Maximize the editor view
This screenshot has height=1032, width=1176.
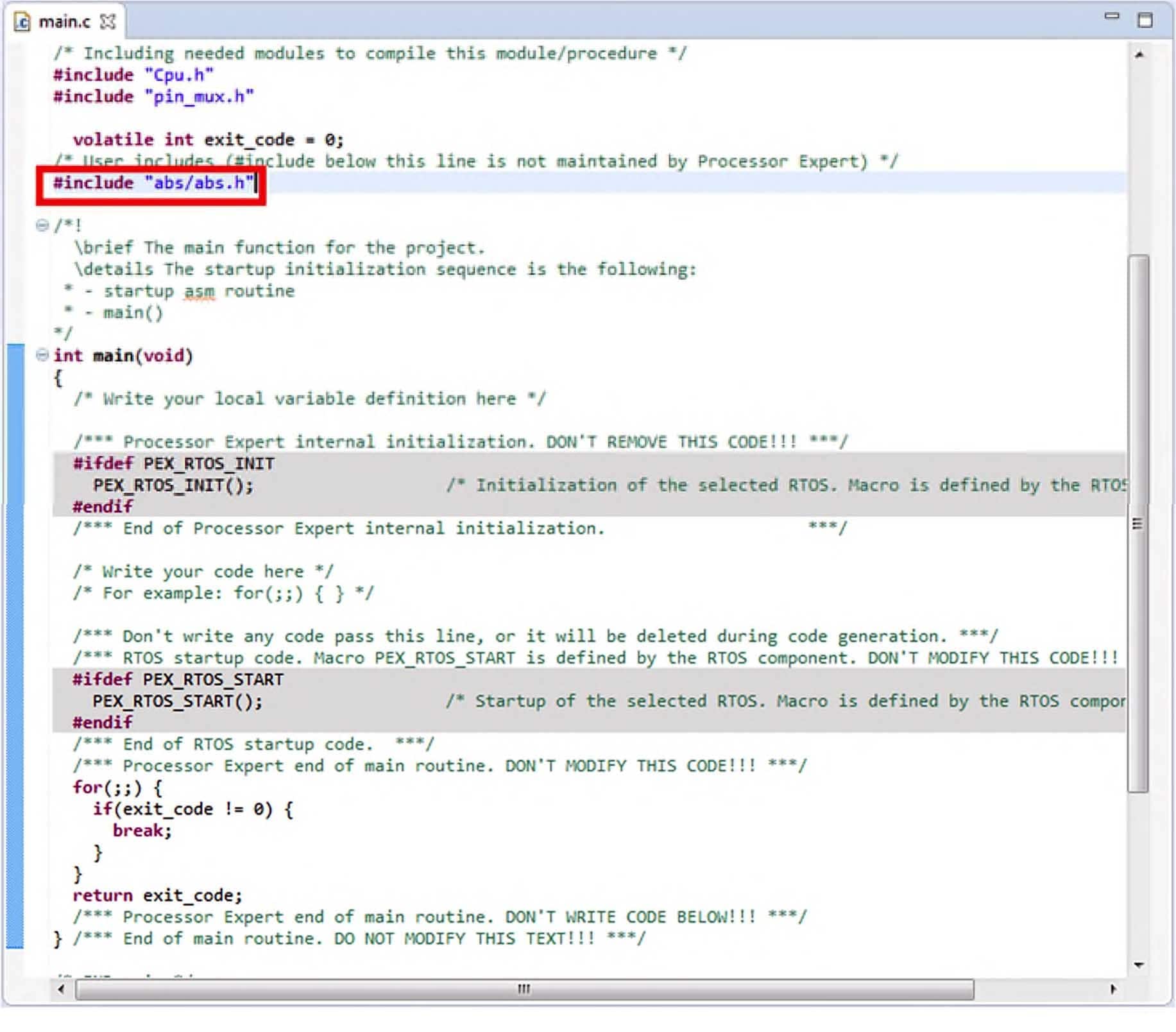point(1145,21)
